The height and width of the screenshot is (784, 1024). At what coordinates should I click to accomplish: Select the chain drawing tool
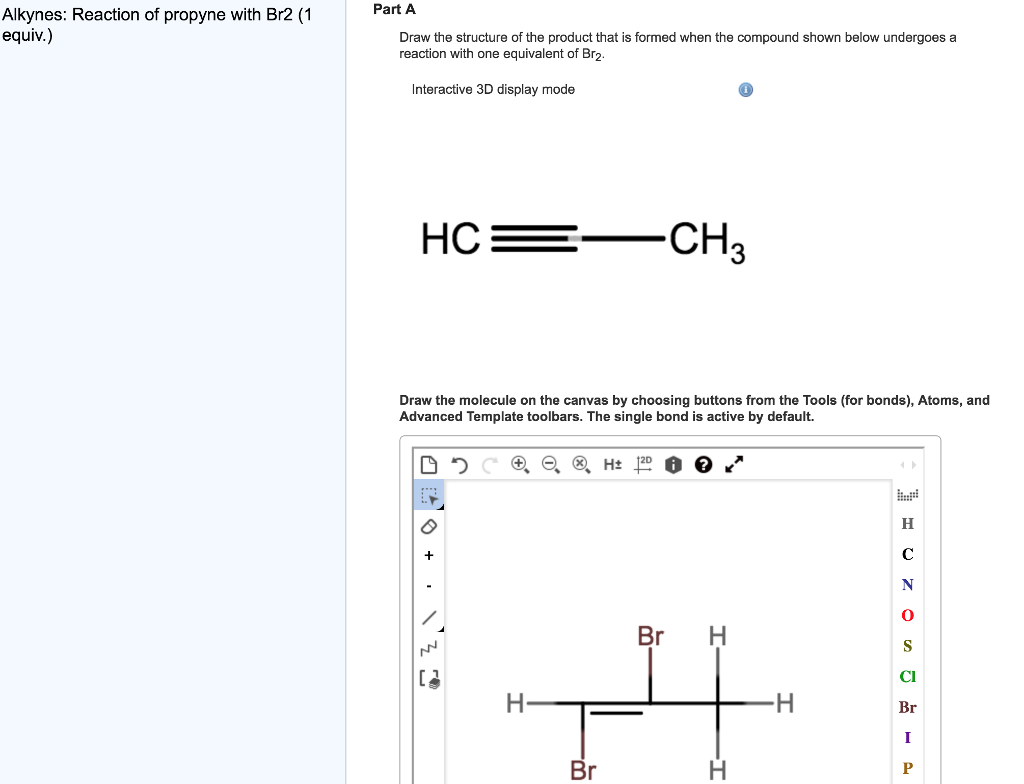click(429, 648)
